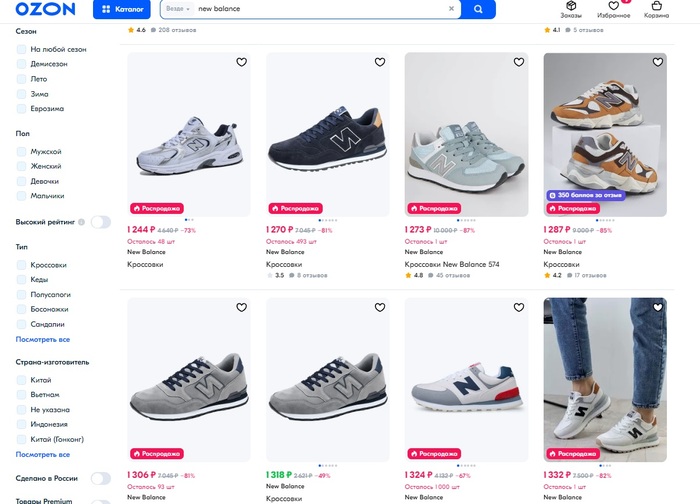
Task: Favorite the white sneakers priced 1 244 ₽
Action: (x=241, y=62)
